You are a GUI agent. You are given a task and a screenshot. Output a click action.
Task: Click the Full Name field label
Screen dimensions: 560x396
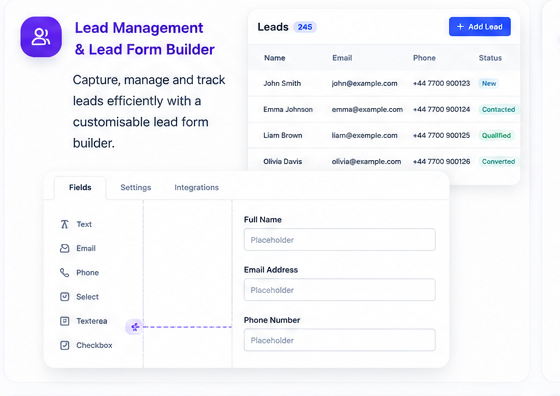pyautogui.click(x=263, y=220)
